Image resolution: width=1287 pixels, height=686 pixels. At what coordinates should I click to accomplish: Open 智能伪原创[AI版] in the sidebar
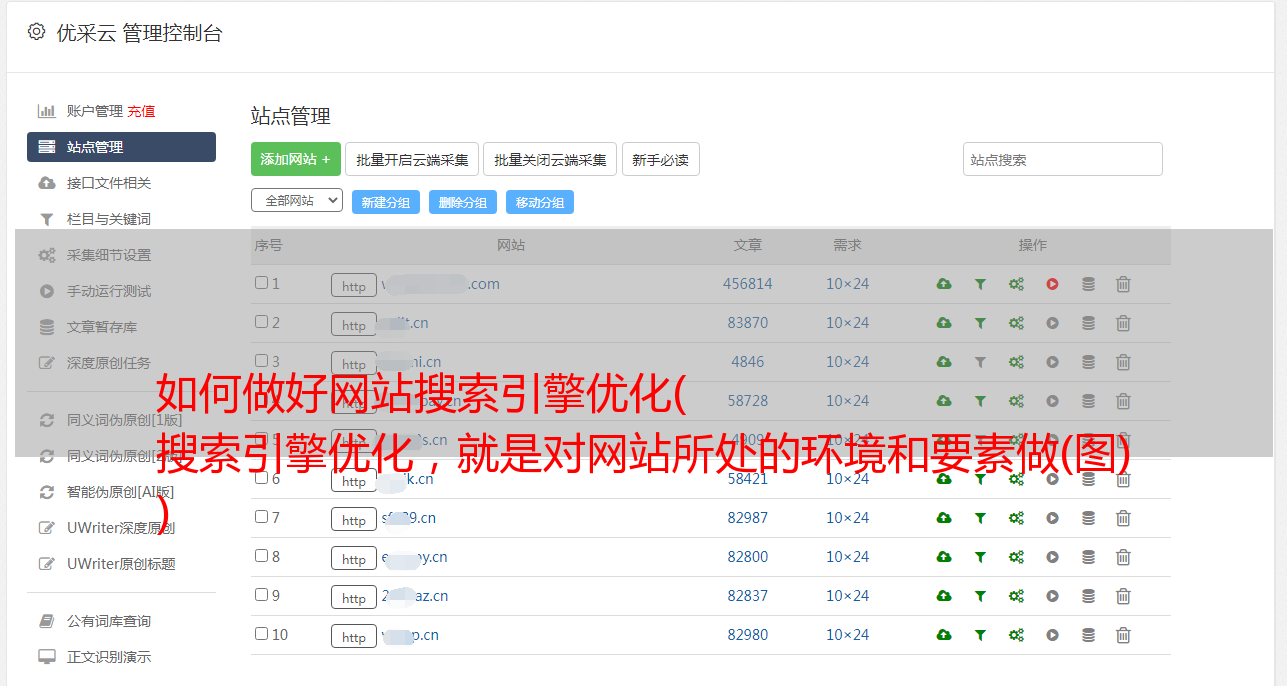120,492
